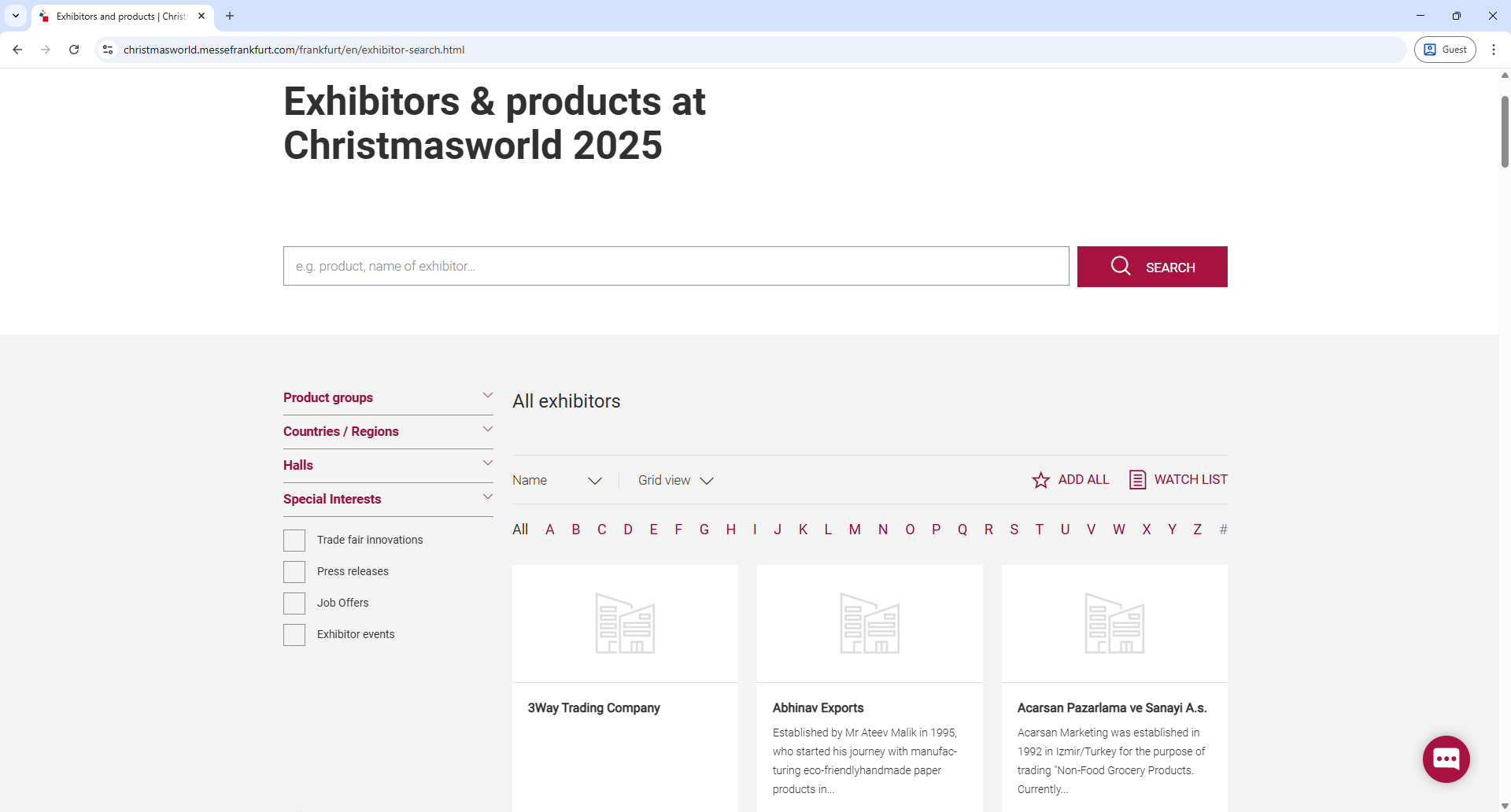The height and width of the screenshot is (812, 1511).
Task: Open the tab search chevron
Action: (x=15, y=16)
